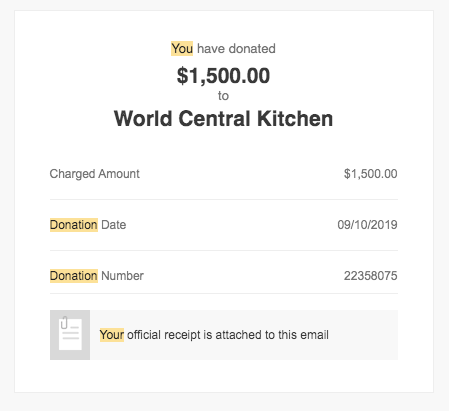Click highlighted Donation word in Date row
The image size is (449, 411).
point(74,225)
